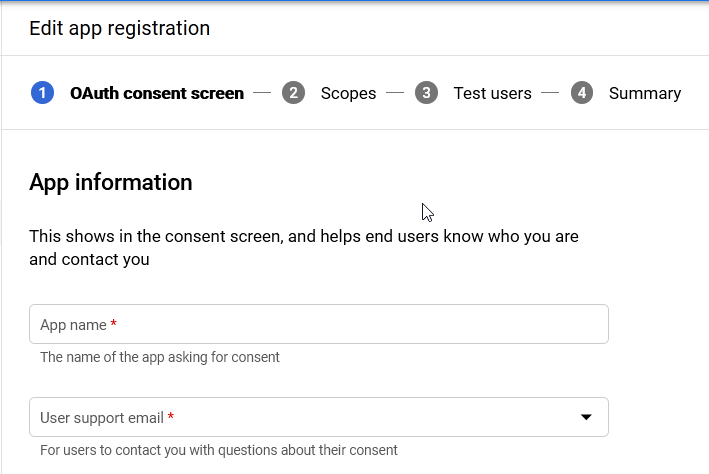Click the step 3 numbered circle icon
Screen dimensions: 709x474
426,93
